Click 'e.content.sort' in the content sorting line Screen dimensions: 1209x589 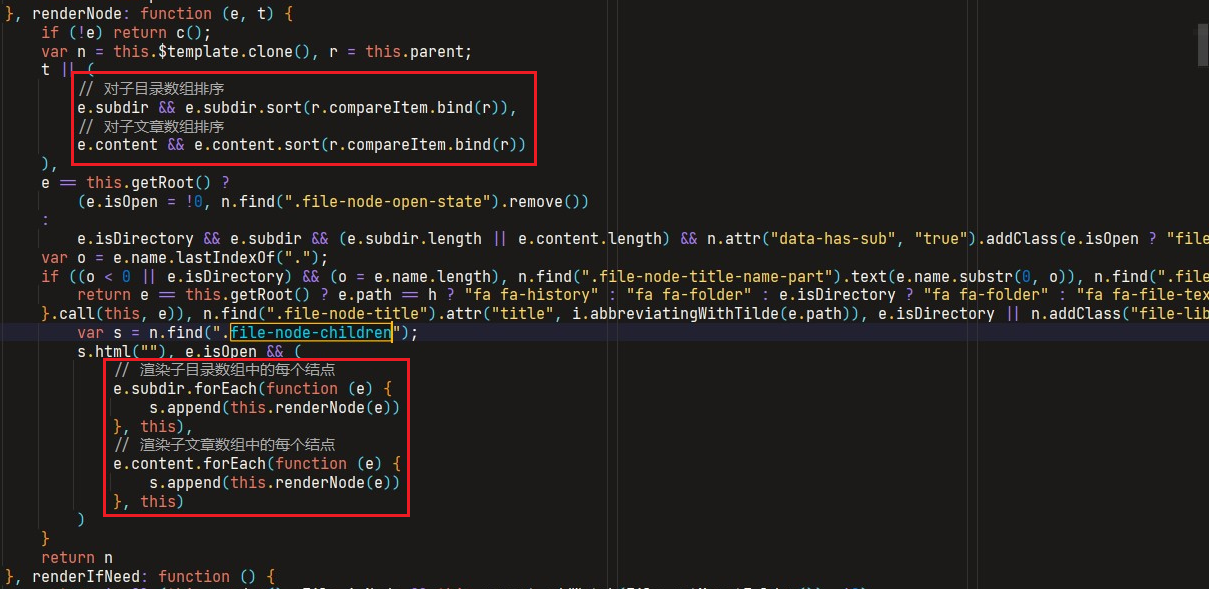coord(257,144)
